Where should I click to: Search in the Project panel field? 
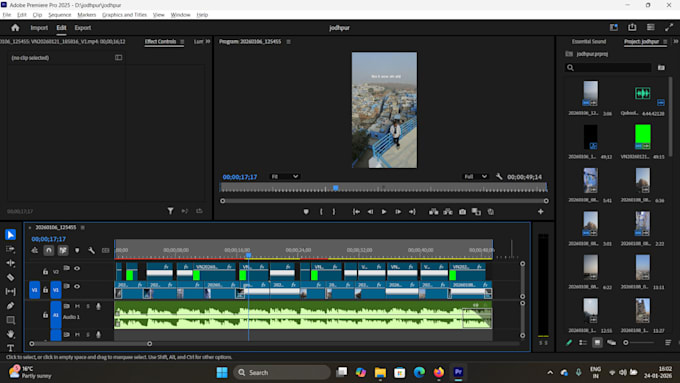pos(608,68)
